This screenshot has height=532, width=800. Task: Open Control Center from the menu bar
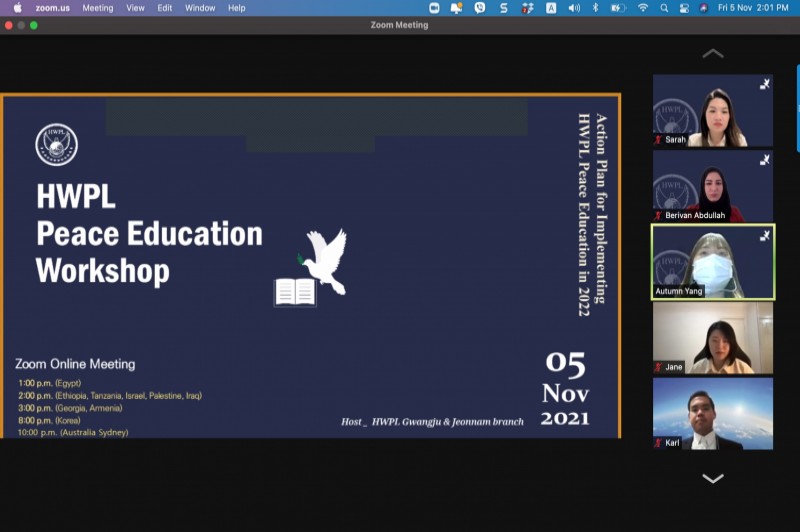tap(684, 8)
